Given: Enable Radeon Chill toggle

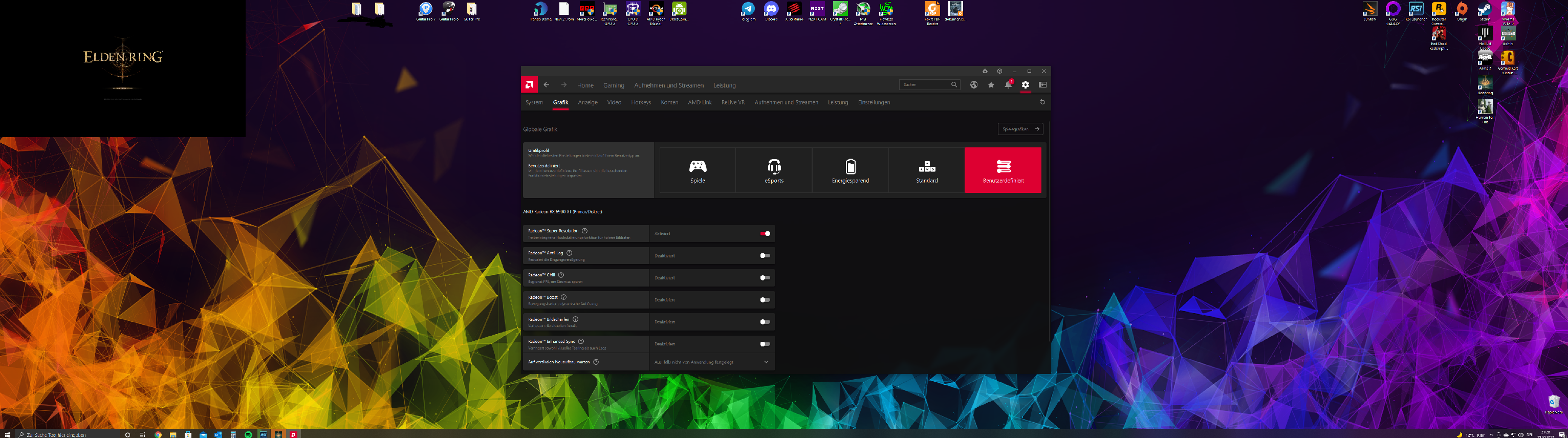Looking at the screenshot, I should tap(765, 278).
